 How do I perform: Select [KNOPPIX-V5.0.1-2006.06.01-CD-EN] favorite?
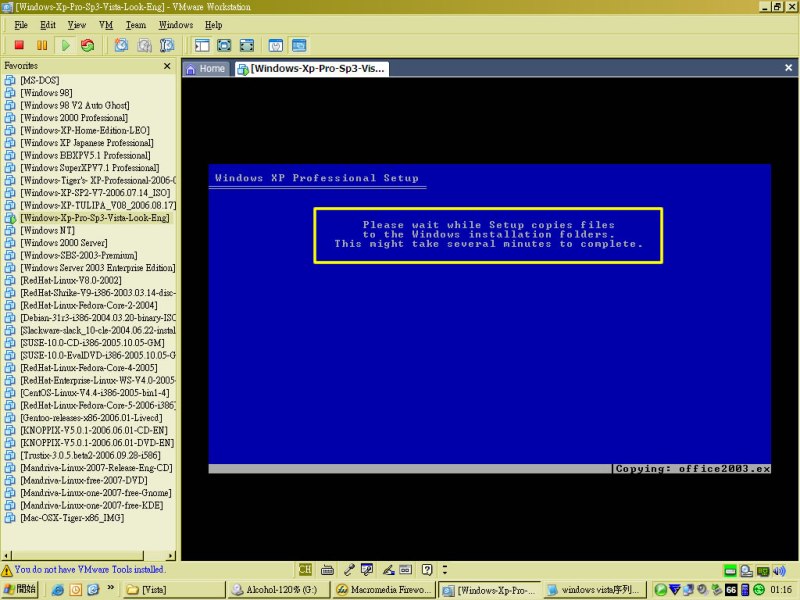pyautogui.click(x=94, y=430)
